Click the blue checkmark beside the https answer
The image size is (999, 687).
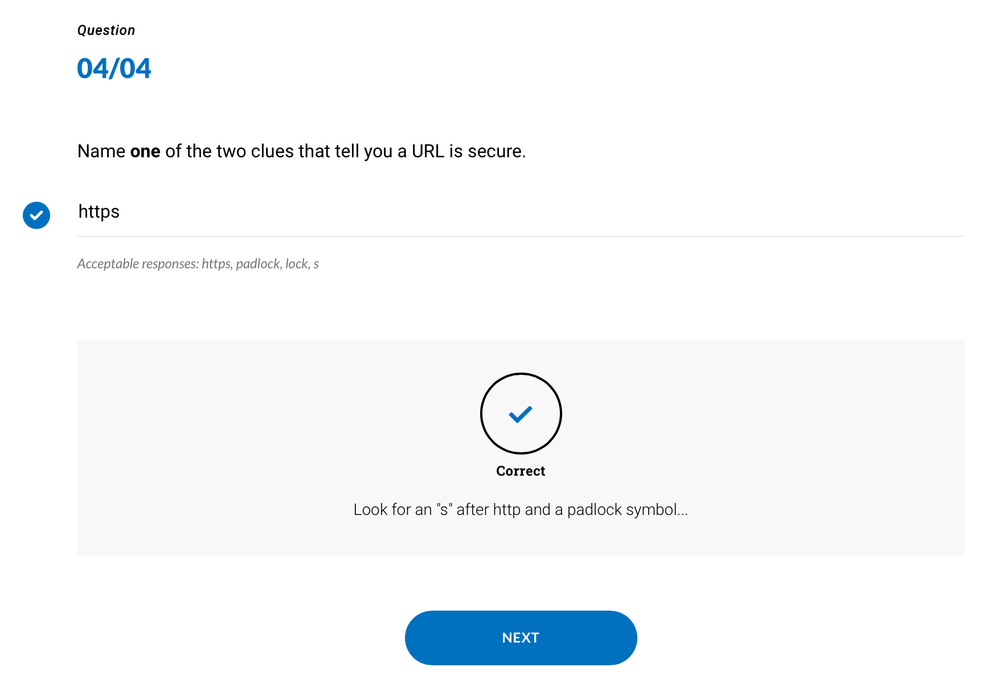tap(36, 214)
